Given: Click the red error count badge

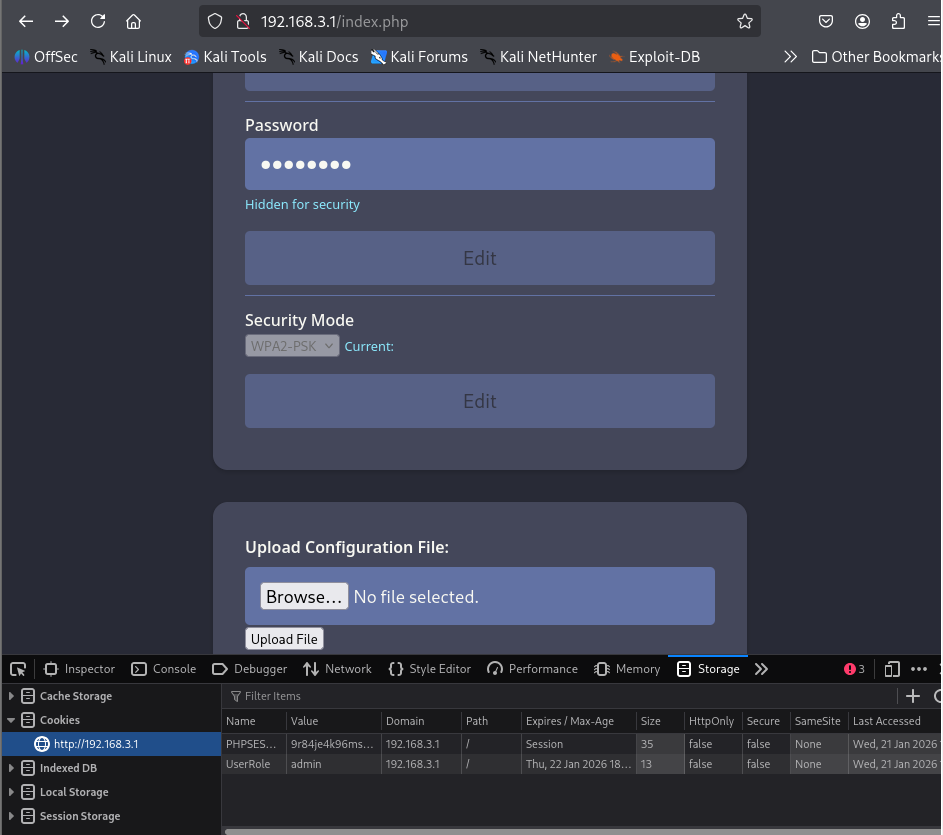Looking at the screenshot, I should (854, 669).
